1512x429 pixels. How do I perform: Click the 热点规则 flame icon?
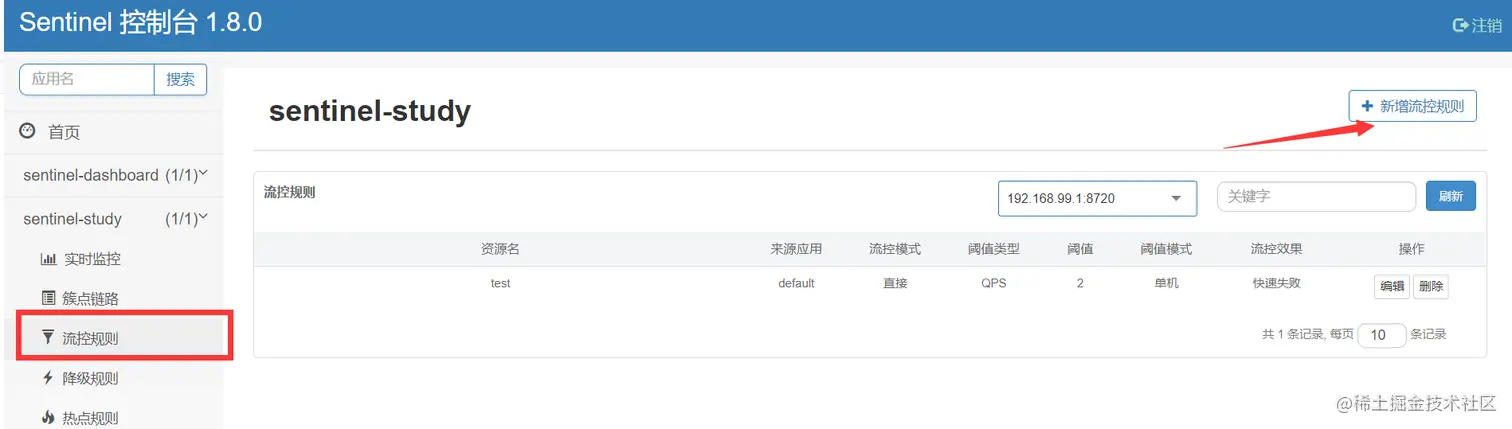(48, 418)
